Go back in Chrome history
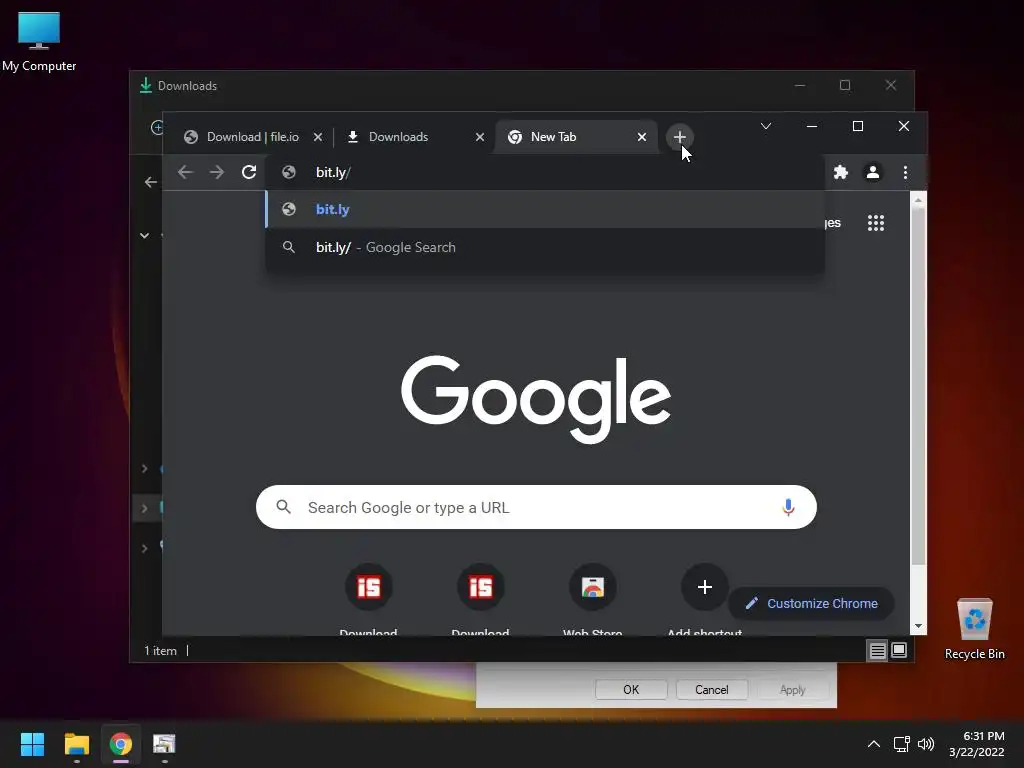 [185, 172]
